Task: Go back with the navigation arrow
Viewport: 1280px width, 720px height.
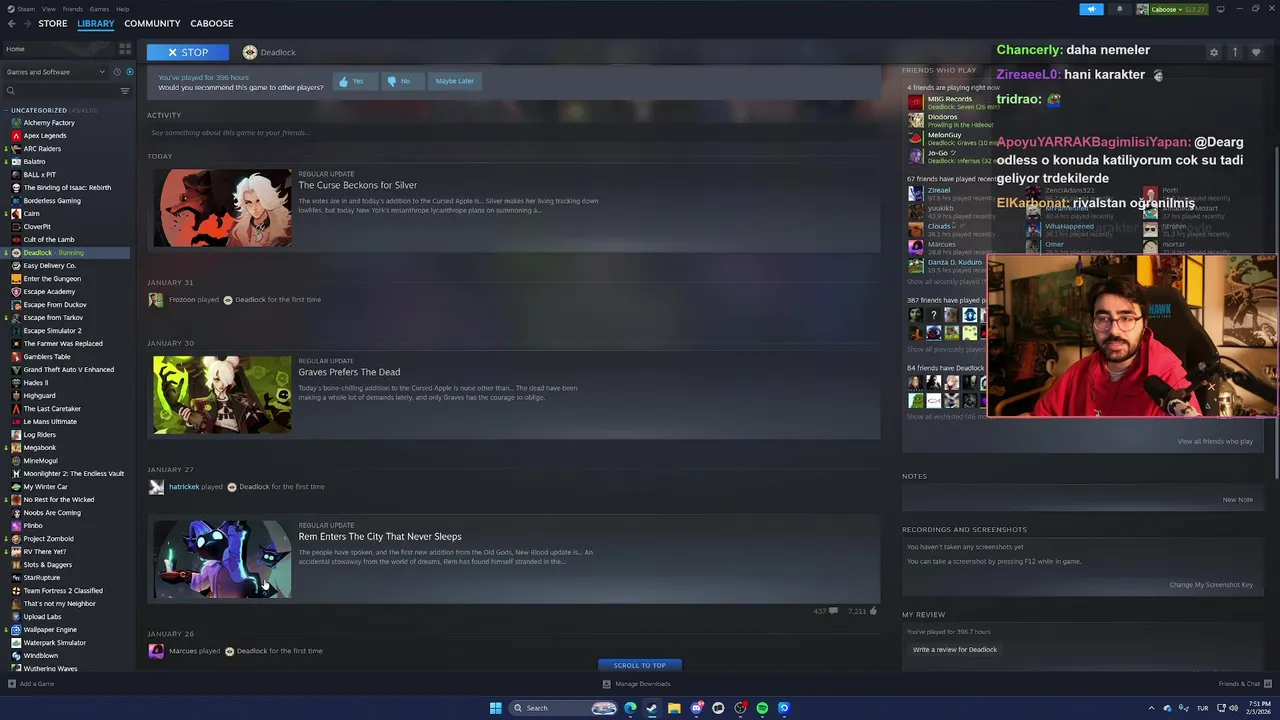Action: tap(12, 23)
